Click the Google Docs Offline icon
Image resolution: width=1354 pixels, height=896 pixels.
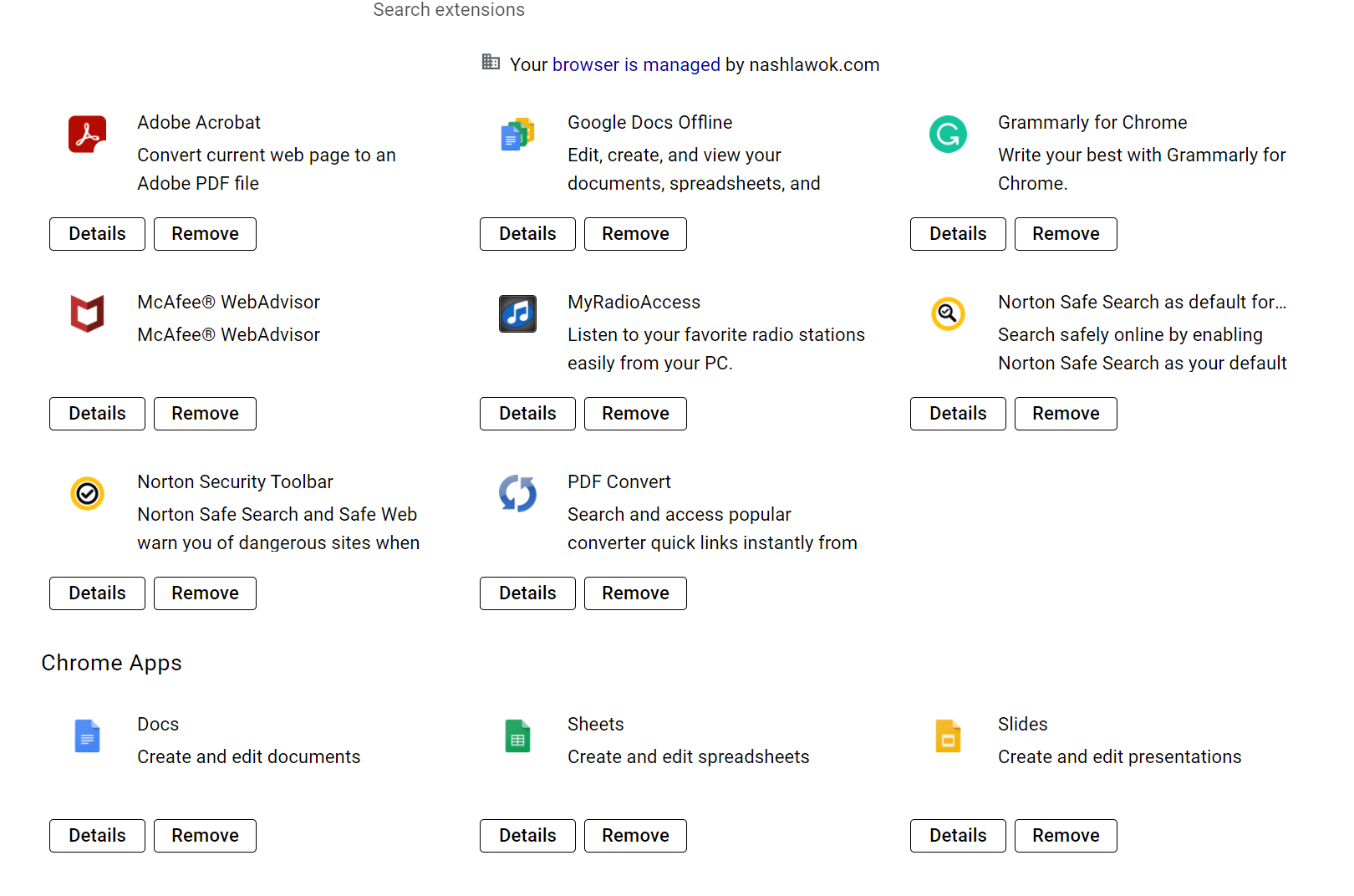coord(517,135)
